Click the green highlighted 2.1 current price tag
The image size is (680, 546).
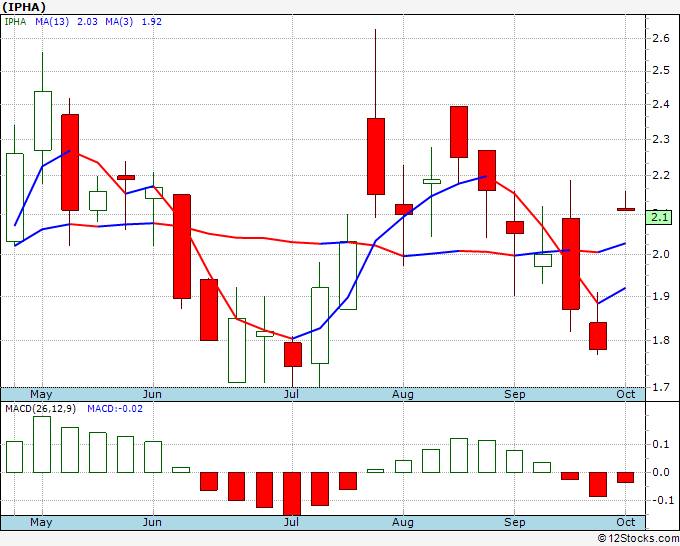[660, 217]
